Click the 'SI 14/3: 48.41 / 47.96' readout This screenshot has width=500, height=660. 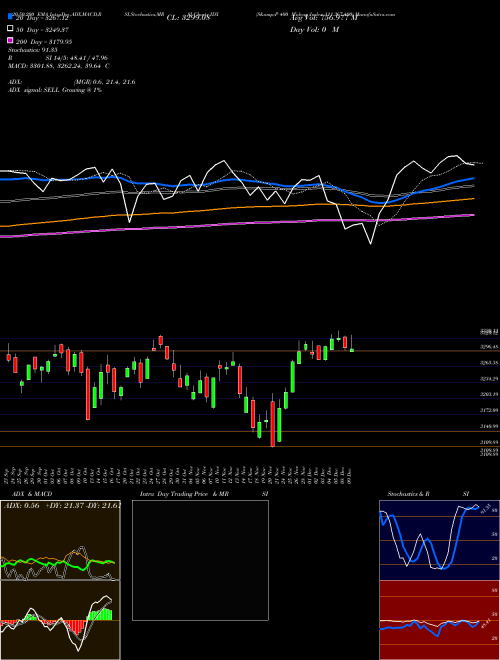(x=77, y=58)
